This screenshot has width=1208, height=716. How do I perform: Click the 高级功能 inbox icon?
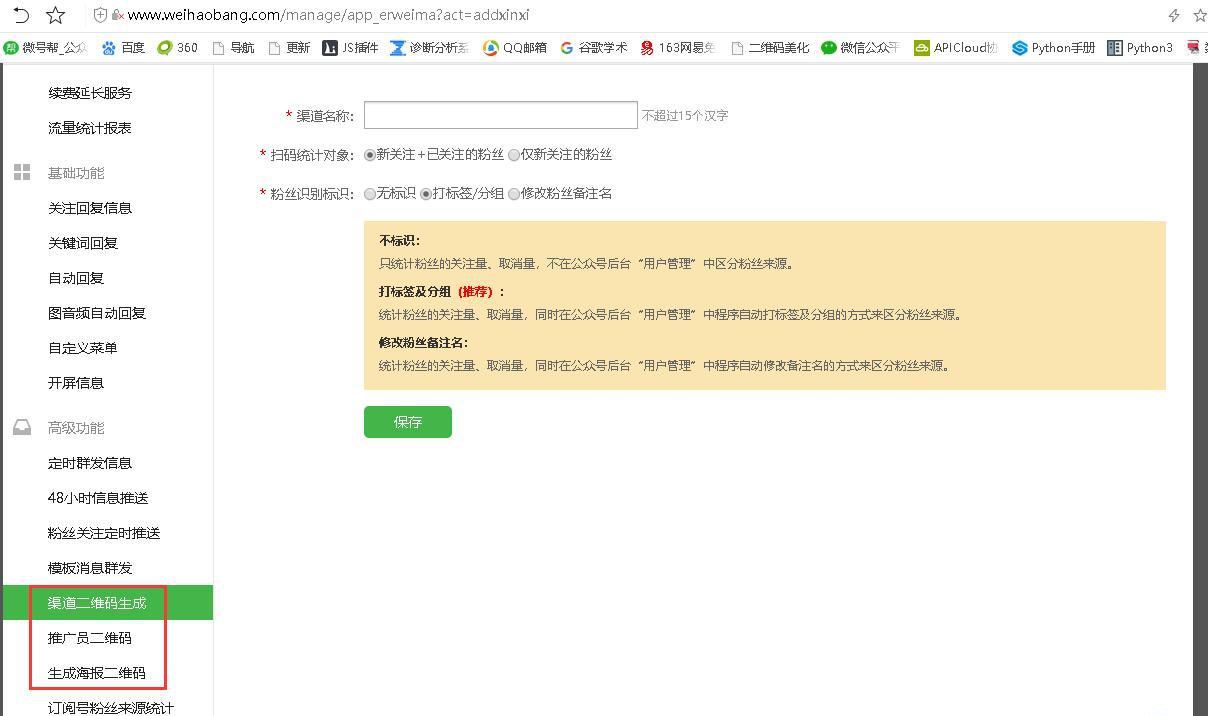pyautogui.click(x=22, y=426)
